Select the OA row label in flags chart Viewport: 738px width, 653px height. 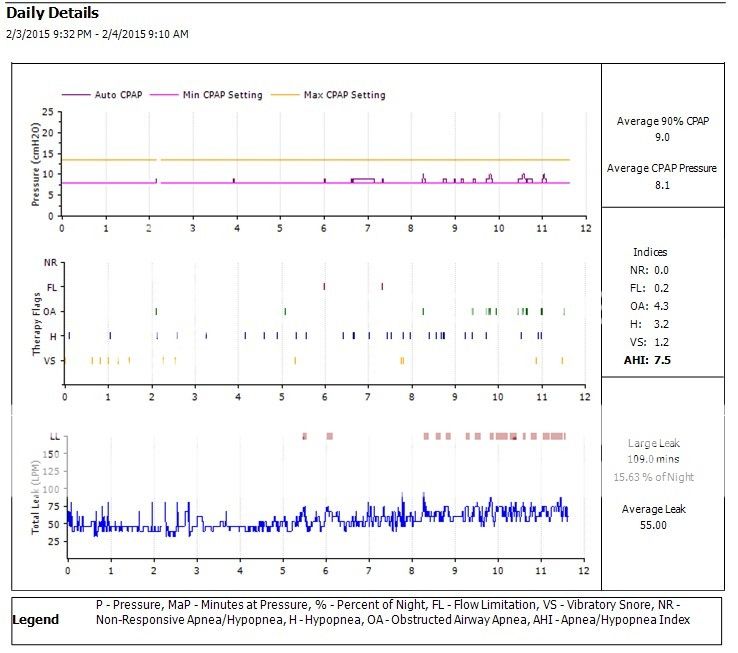tap(51, 311)
